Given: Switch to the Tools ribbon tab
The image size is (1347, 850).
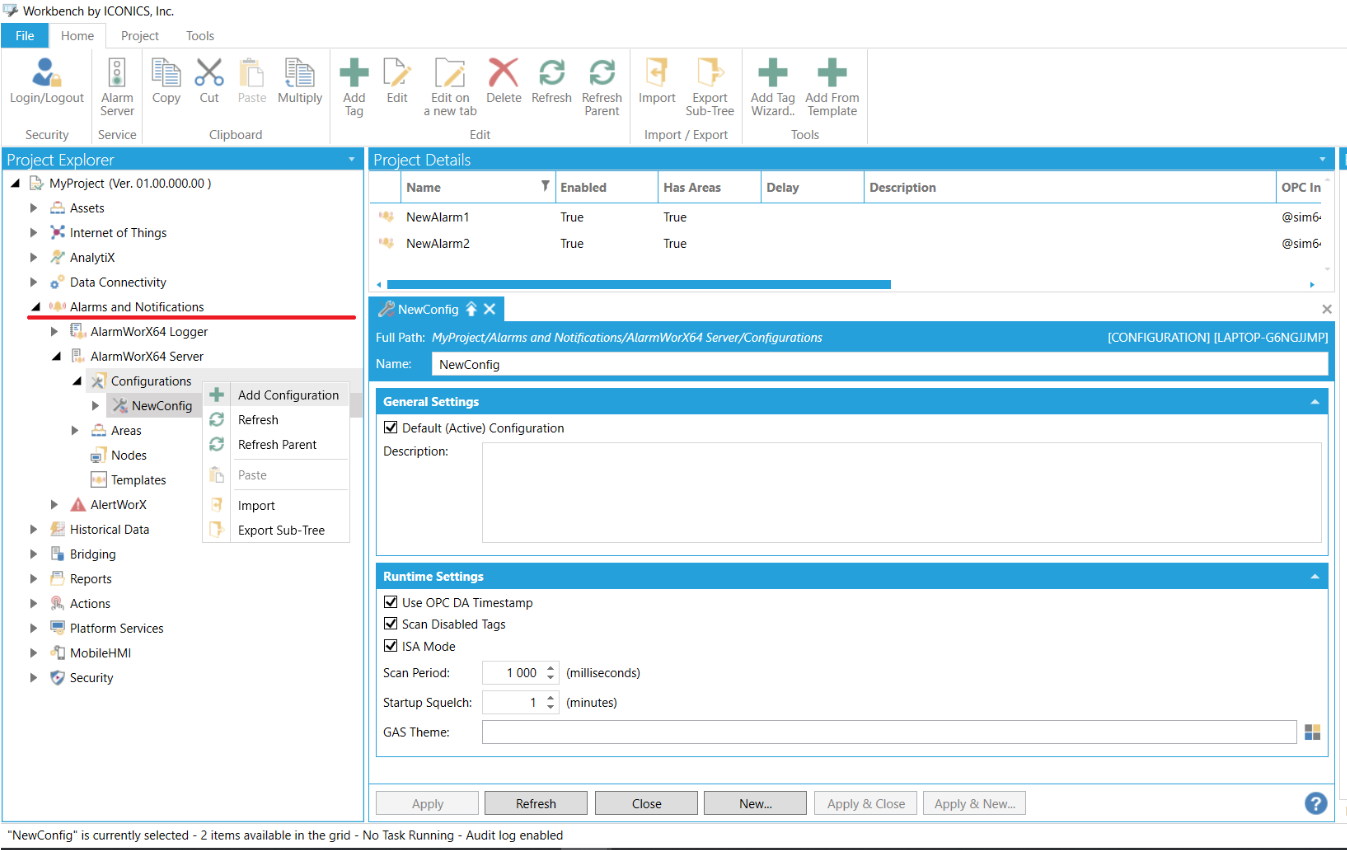Looking at the screenshot, I should tap(200, 35).
